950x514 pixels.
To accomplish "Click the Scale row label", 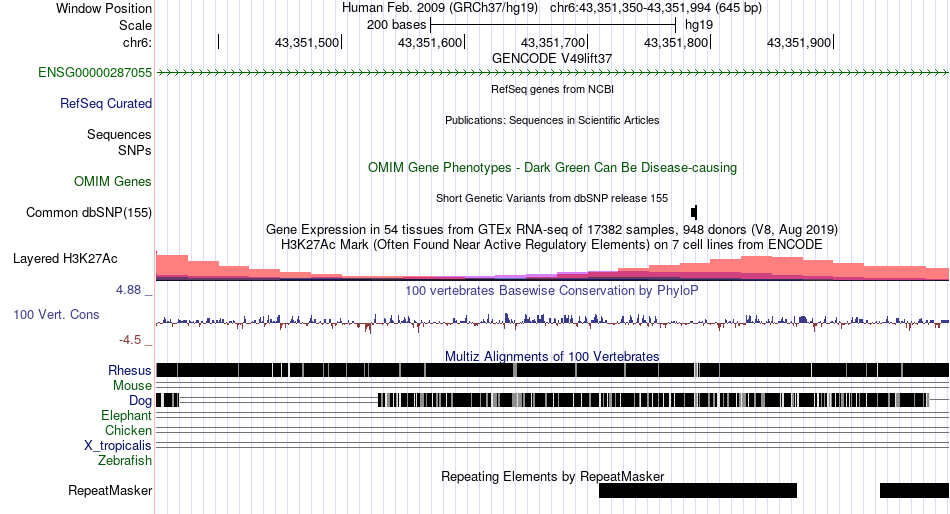I will (135, 25).
